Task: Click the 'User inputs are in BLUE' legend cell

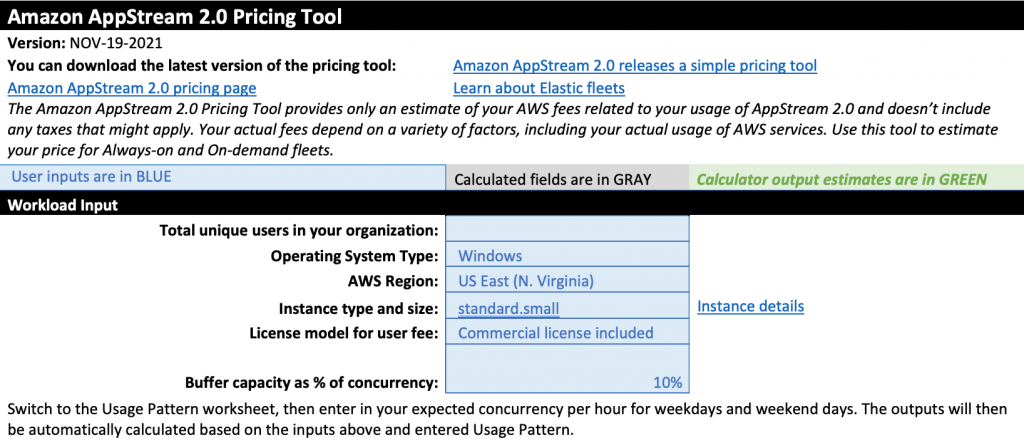Action: pos(223,177)
